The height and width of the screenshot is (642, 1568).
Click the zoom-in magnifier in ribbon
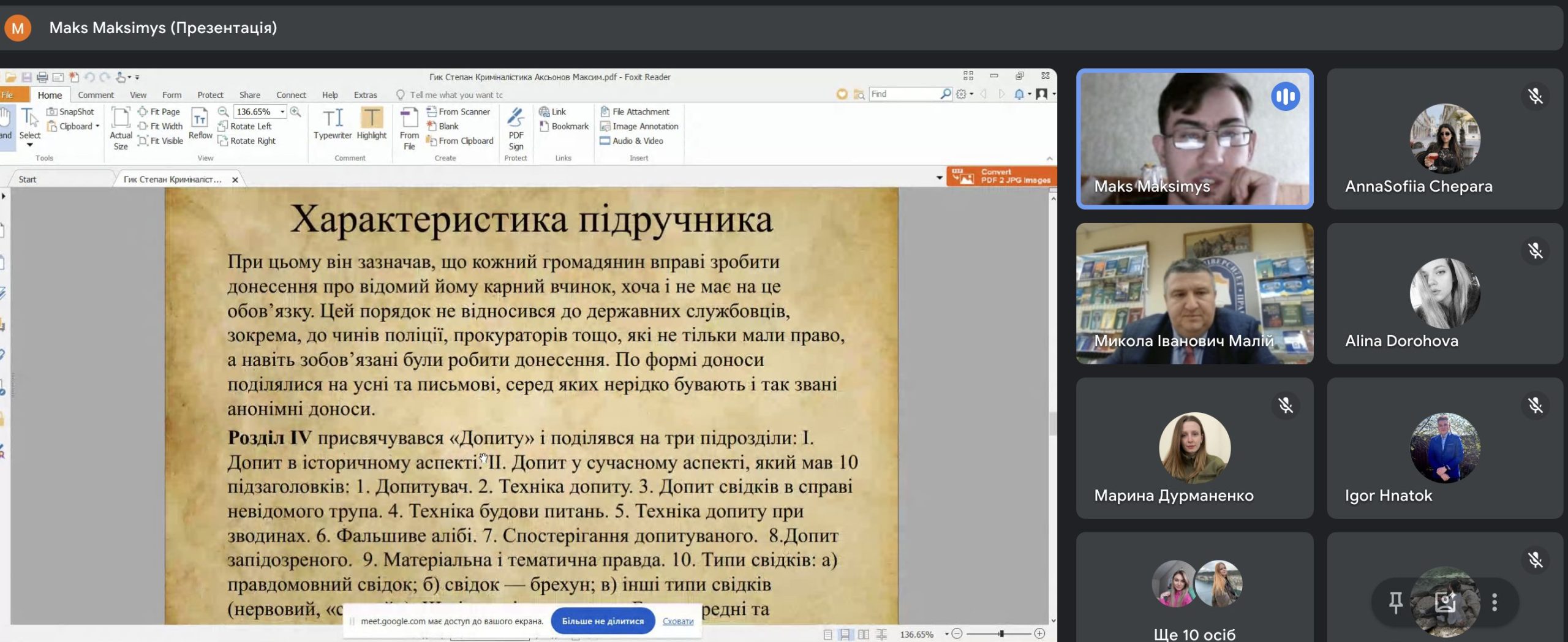[x=296, y=111]
